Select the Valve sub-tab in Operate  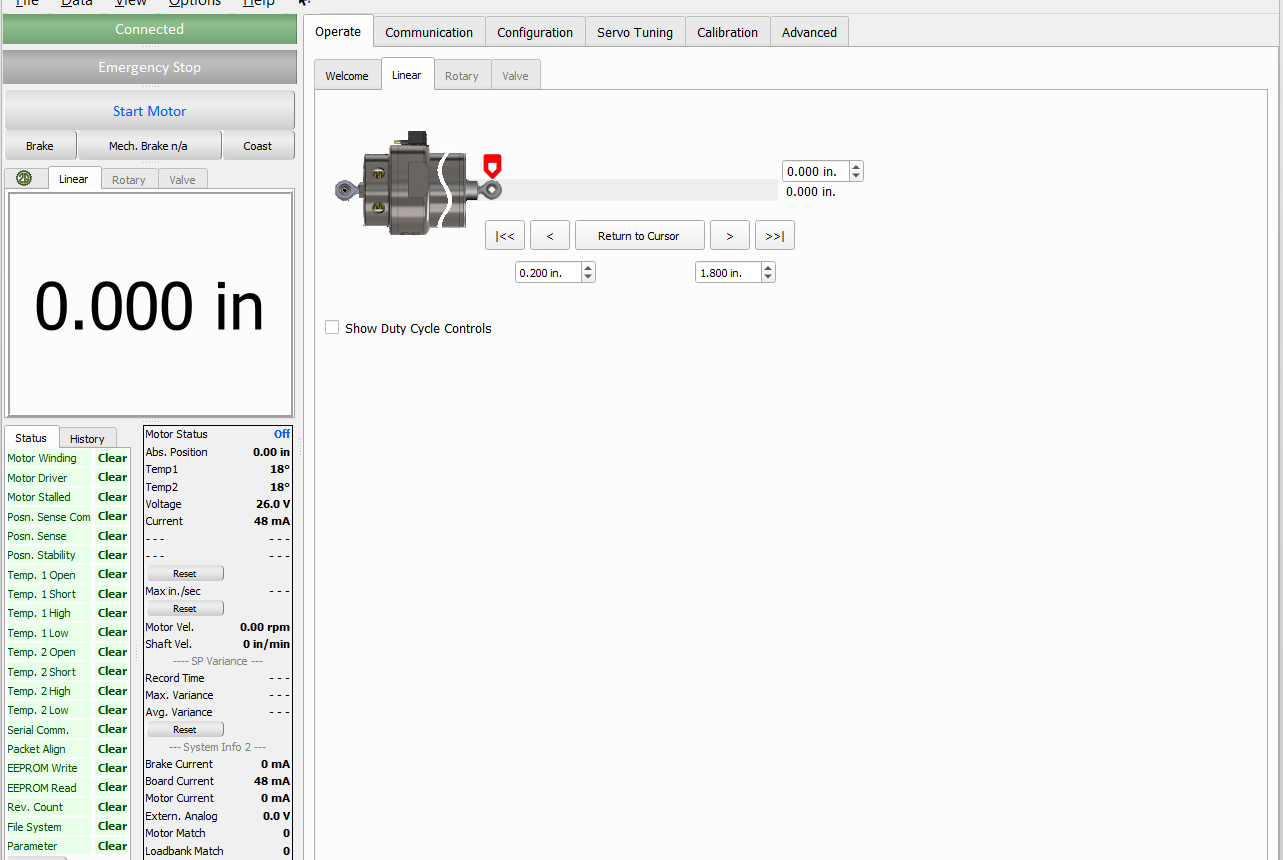[516, 75]
